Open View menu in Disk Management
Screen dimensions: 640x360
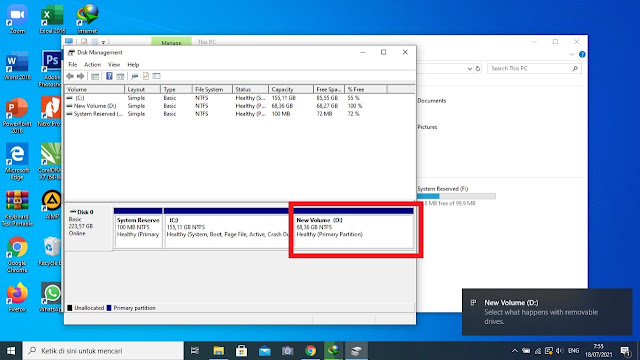click(114, 64)
